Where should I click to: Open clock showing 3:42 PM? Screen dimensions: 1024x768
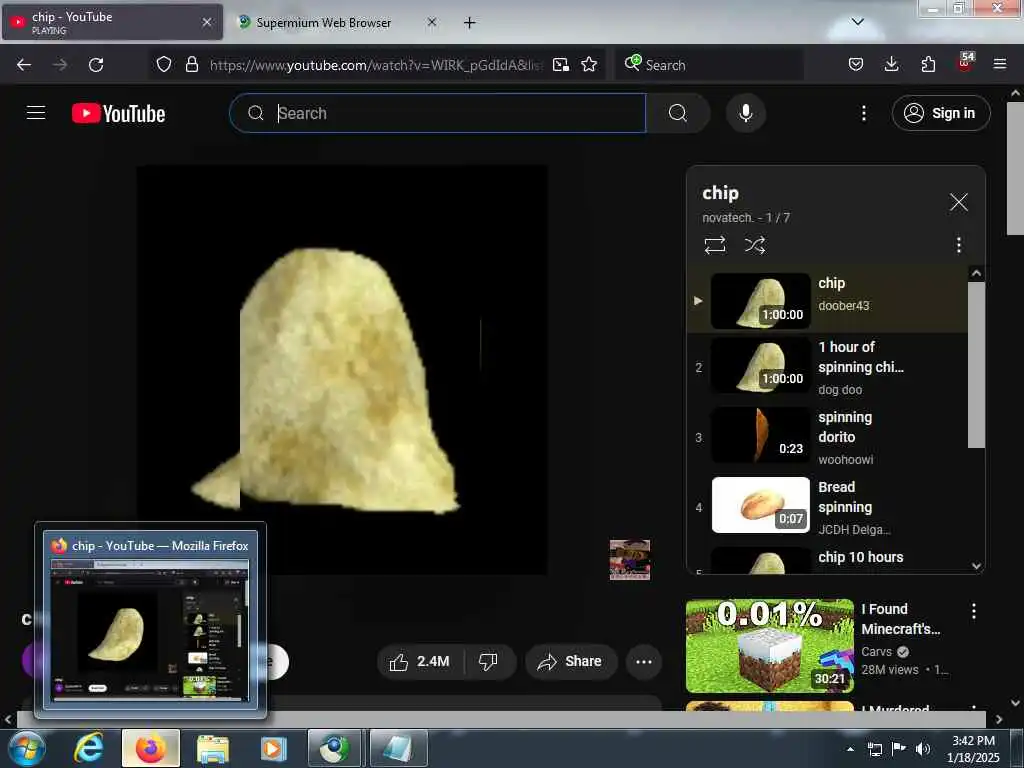[973, 748]
